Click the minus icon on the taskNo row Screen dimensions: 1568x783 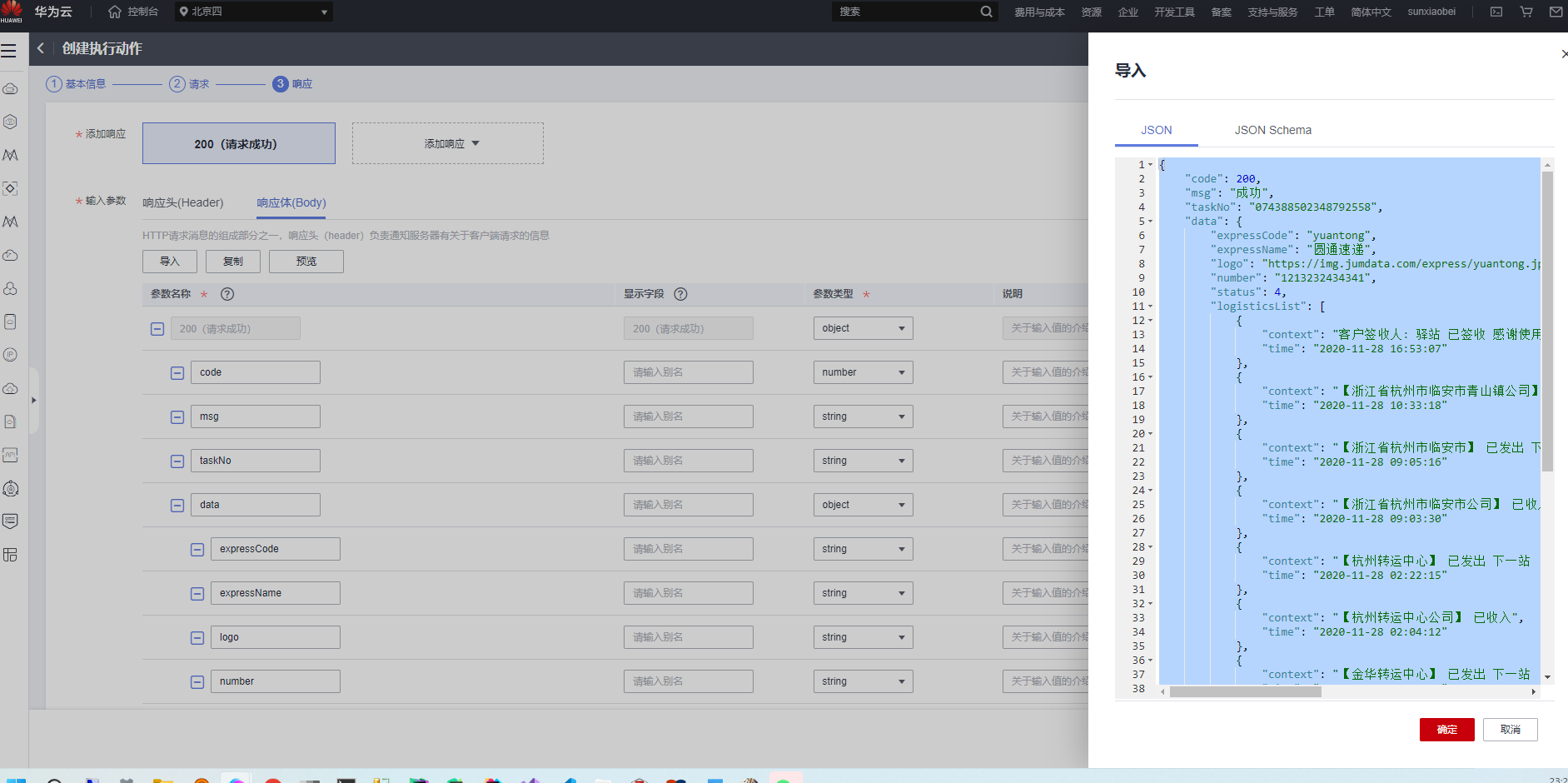pyautogui.click(x=177, y=461)
